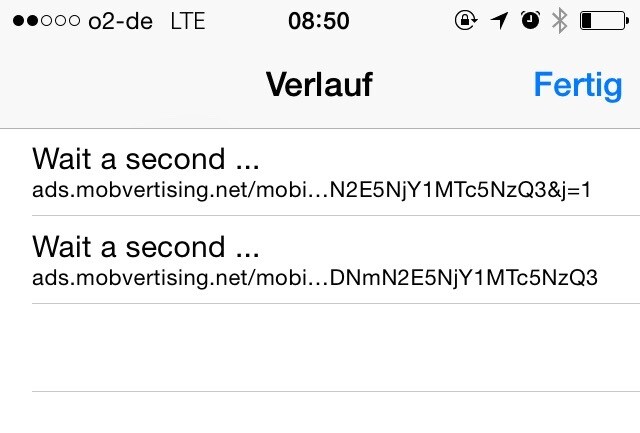Image resolution: width=640 pixels, height=433 pixels.
Task: Click URL ending in DNmN2E5NjY1MTc5NzQ3
Action: 315,278
